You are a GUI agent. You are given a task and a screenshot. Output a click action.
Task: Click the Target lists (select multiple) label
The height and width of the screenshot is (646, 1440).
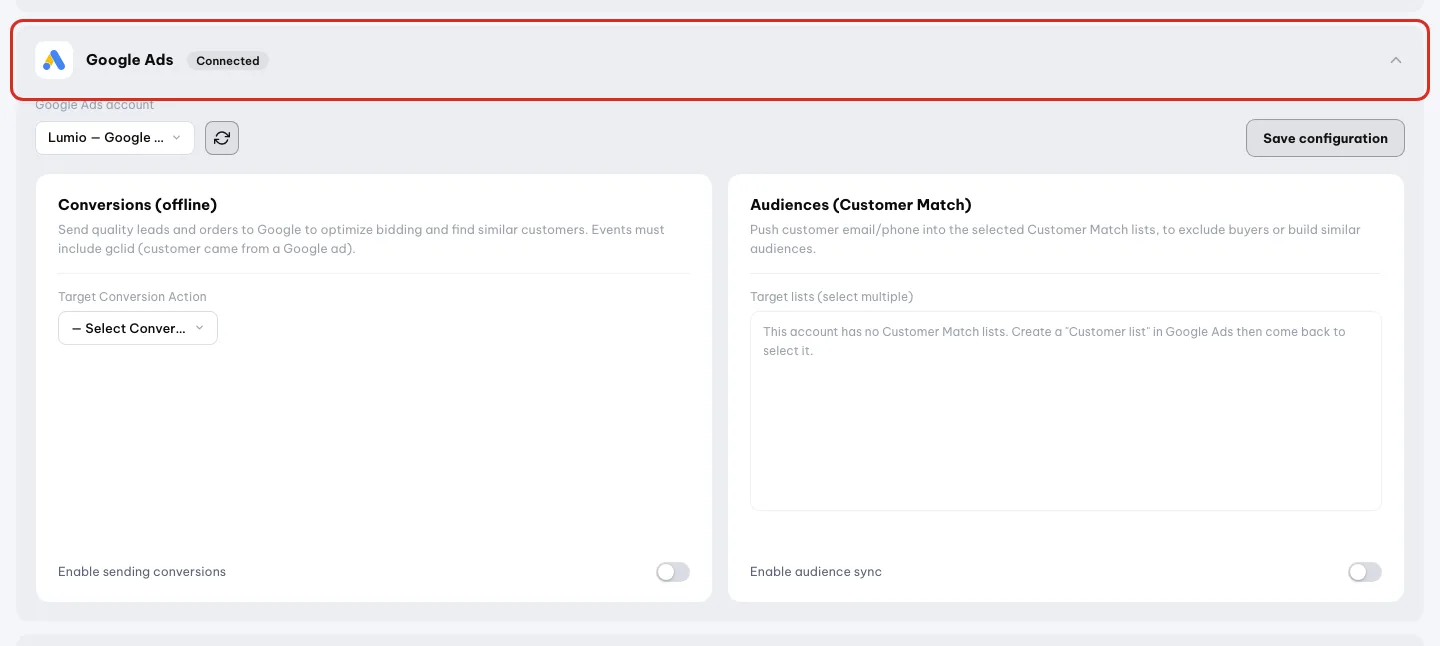pos(832,297)
